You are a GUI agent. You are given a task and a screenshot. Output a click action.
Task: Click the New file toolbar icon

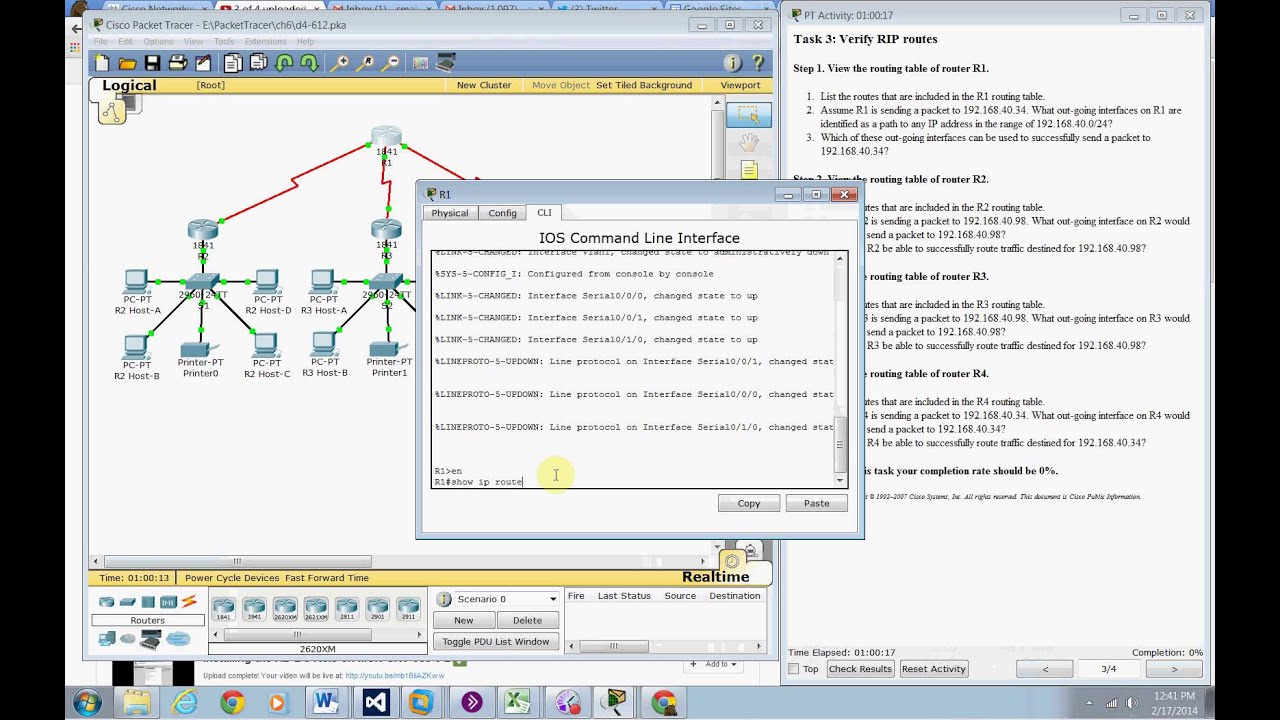(102, 63)
